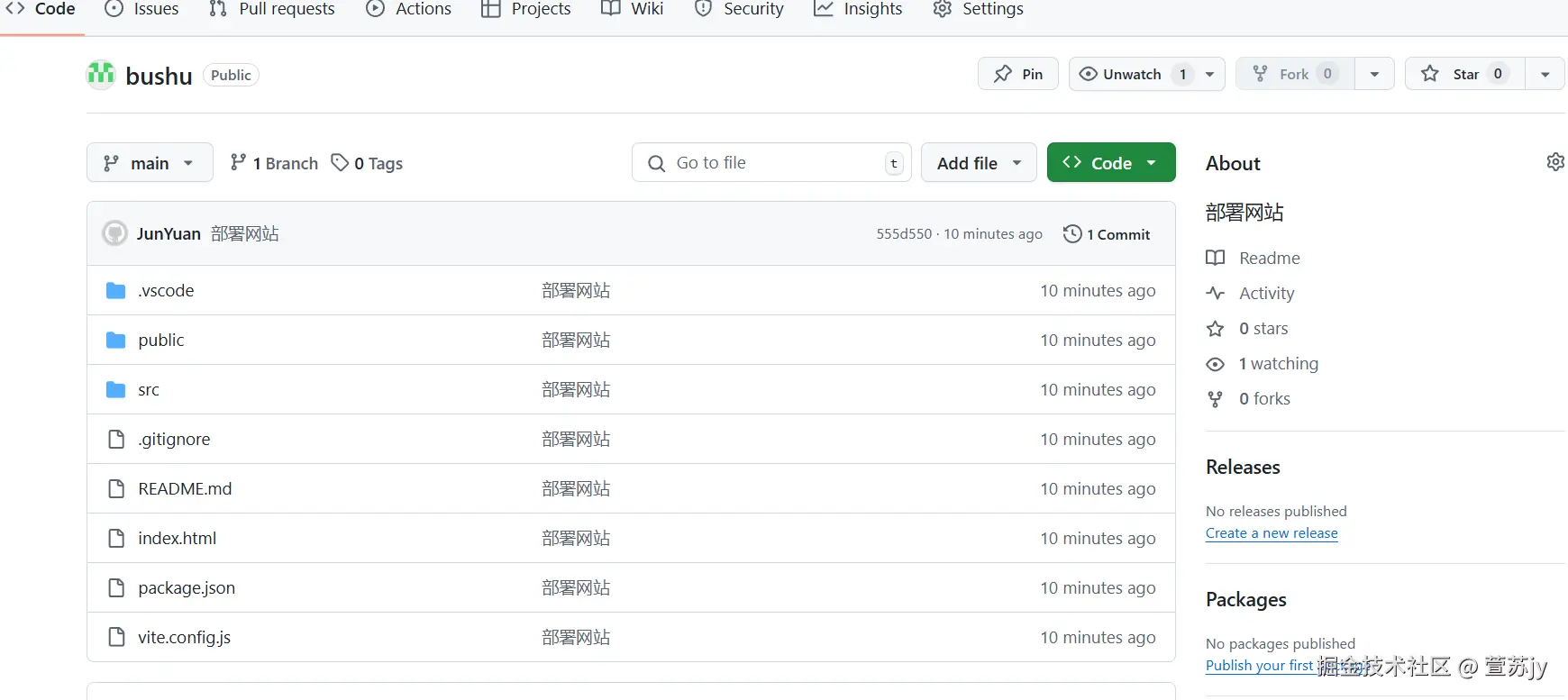Expand the Unwatch notification options arrow
Viewport: 1568px width, 700px height.
pyautogui.click(x=1210, y=74)
